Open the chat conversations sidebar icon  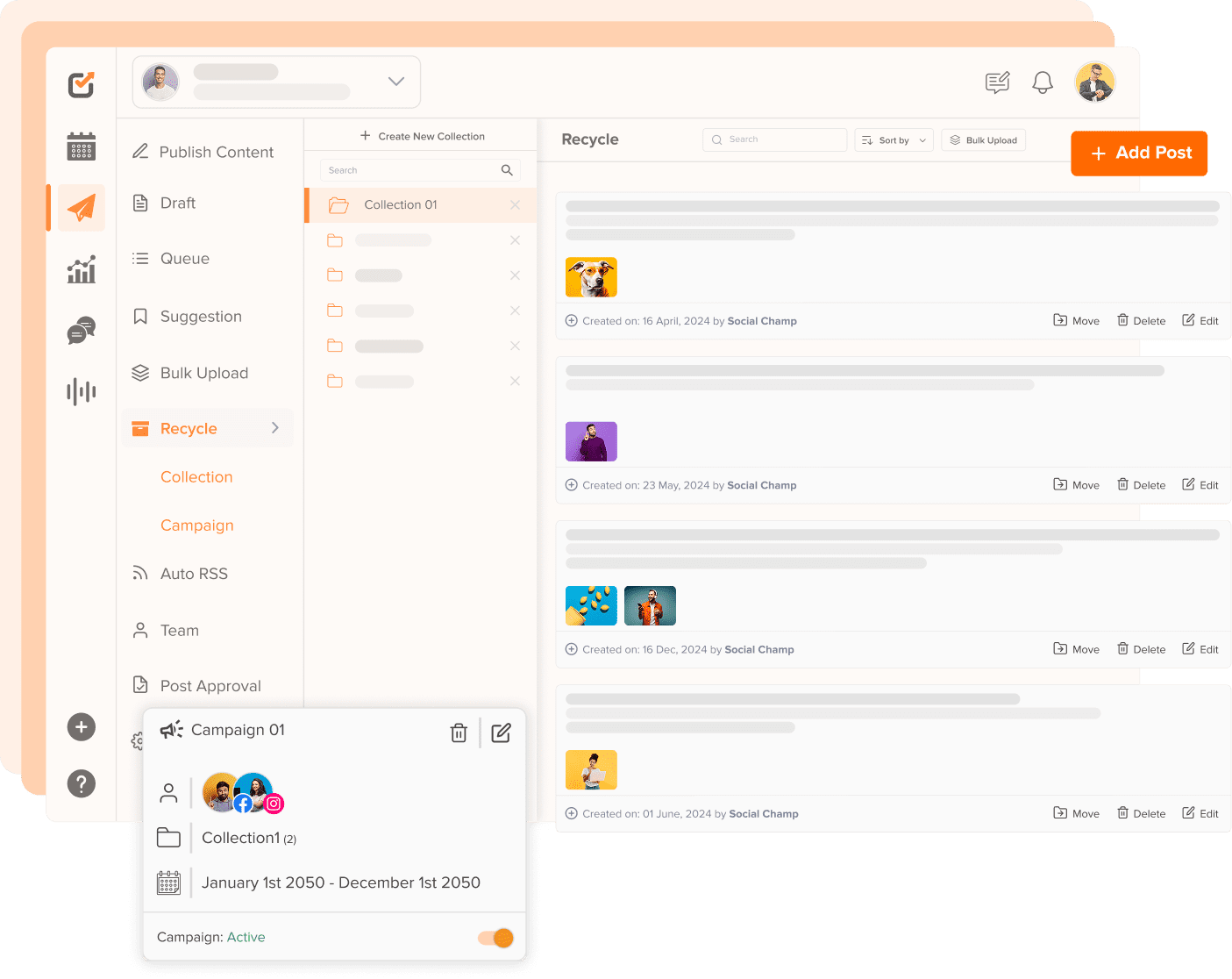[81, 331]
